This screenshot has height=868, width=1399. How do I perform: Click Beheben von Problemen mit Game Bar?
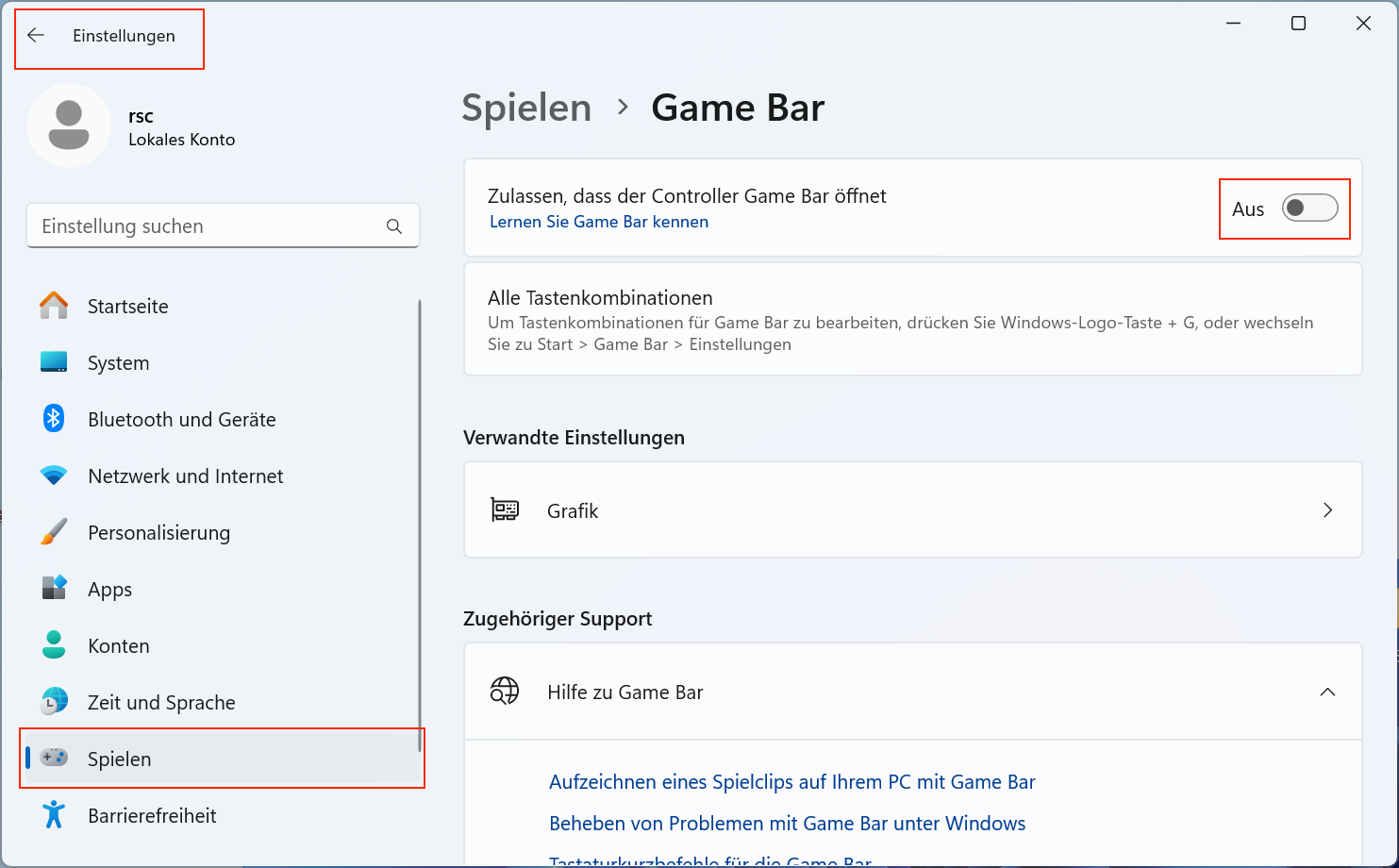point(787,823)
